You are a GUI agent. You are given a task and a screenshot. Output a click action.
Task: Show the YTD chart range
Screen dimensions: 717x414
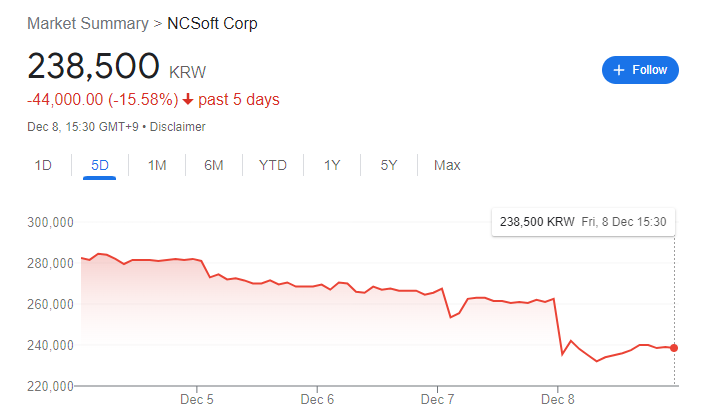[272, 165]
